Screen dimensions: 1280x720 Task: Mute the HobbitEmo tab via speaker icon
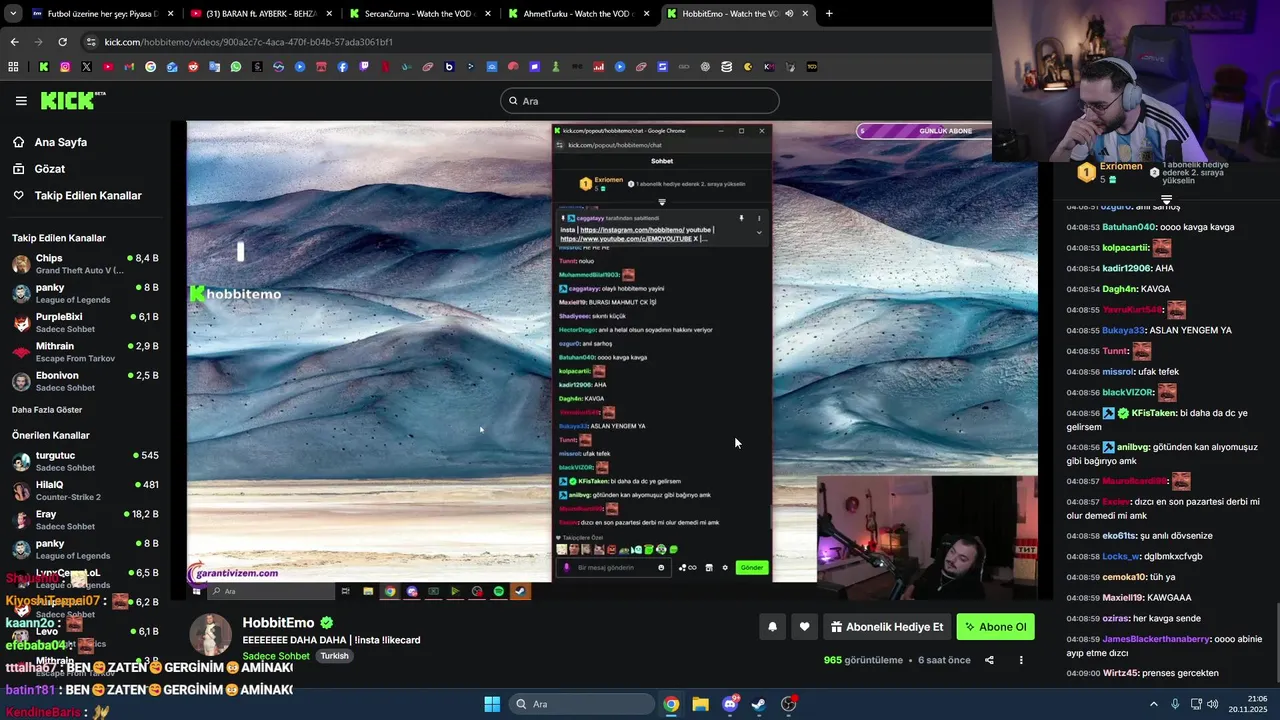789,14
